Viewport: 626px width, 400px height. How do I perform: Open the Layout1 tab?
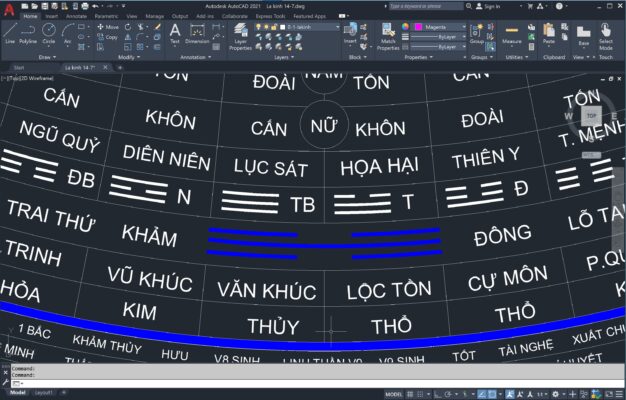click(x=44, y=393)
